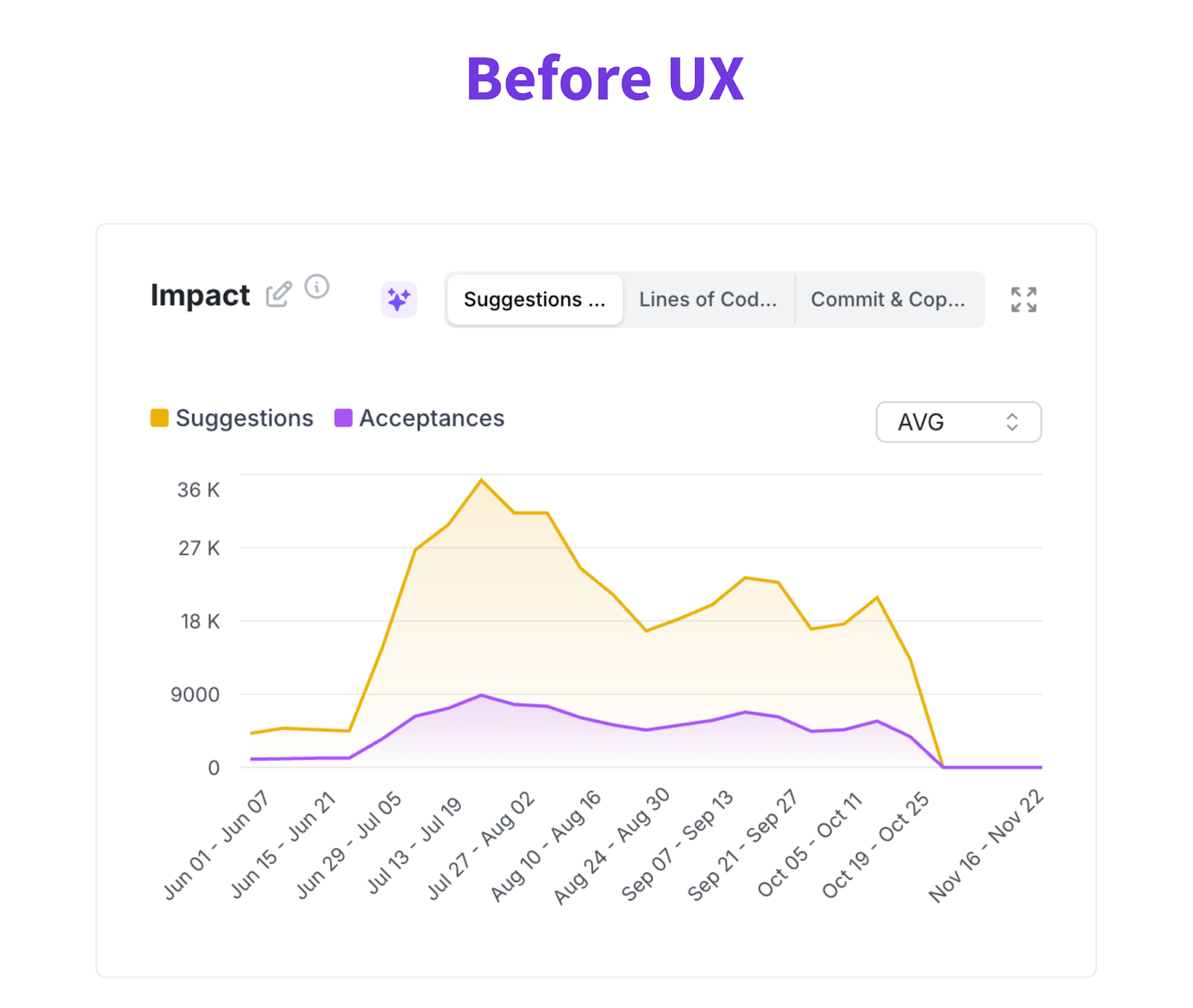Click the Nov 16 - Nov 22 axis label
The image size is (1193, 1008).
pyautogui.click(x=986, y=846)
